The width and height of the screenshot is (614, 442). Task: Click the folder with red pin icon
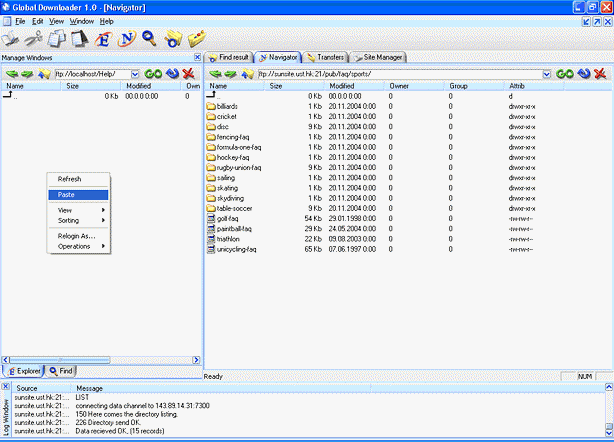(x=197, y=39)
